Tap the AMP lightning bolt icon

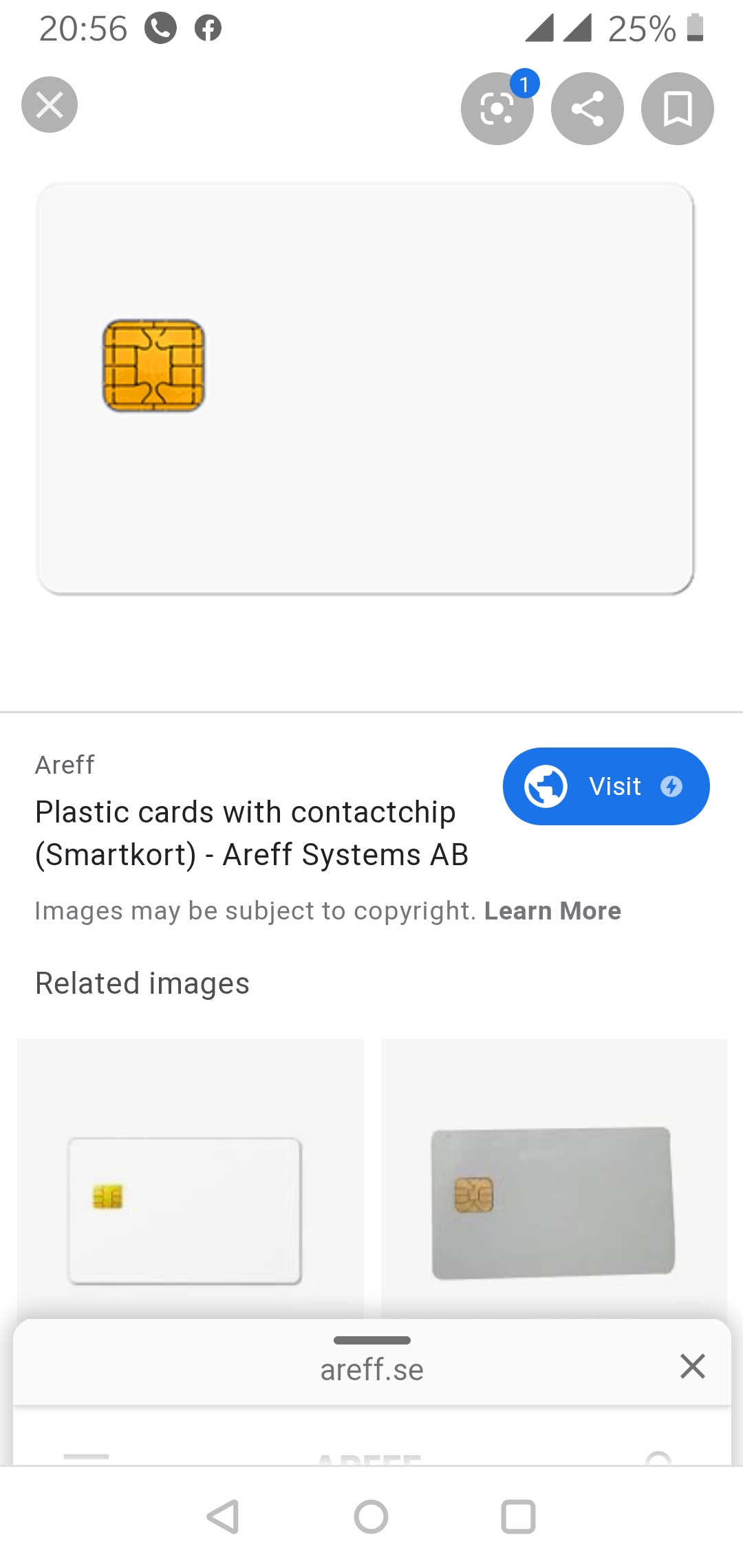point(671,786)
